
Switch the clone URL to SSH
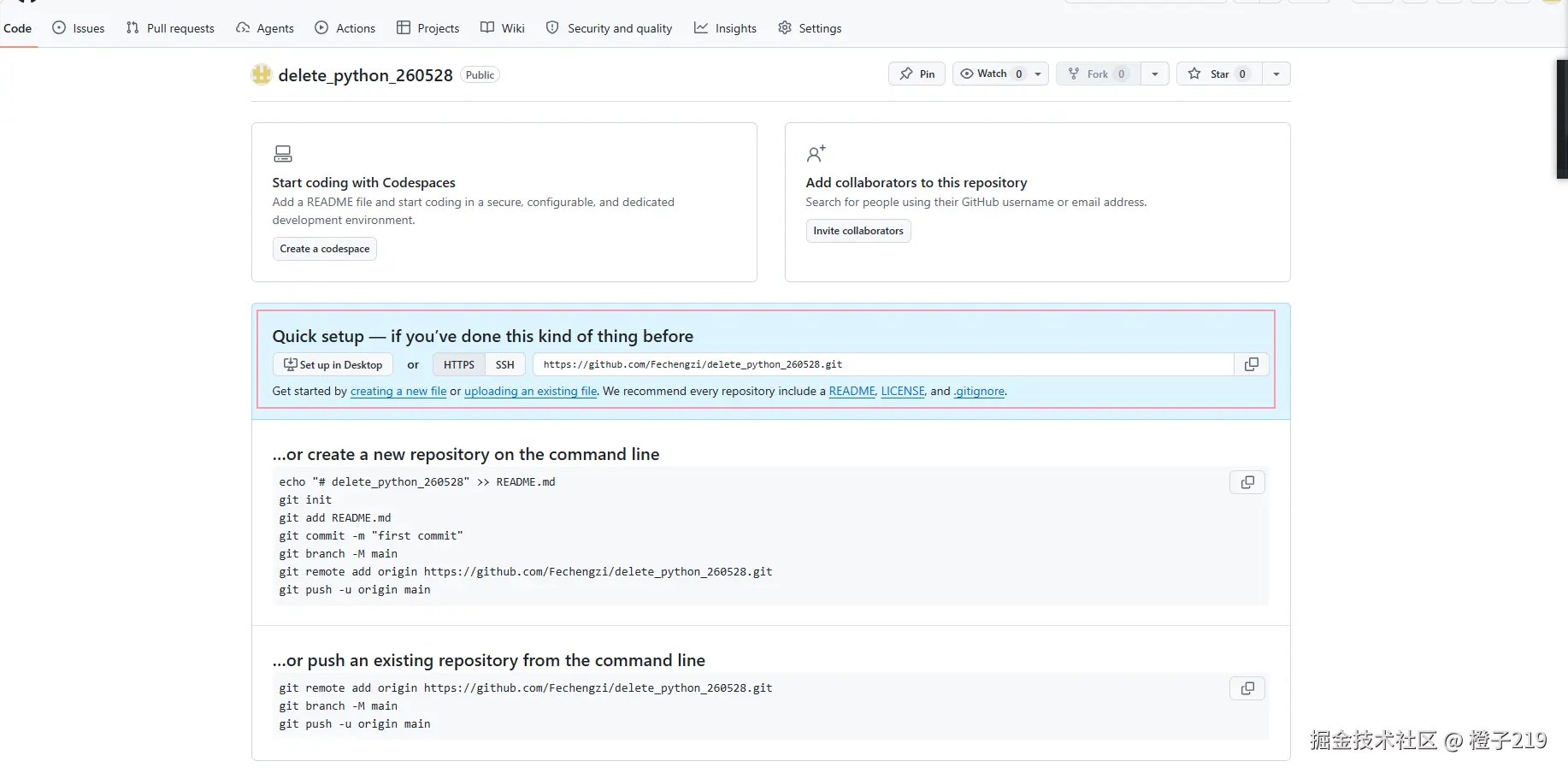click(x=505, y=364)
